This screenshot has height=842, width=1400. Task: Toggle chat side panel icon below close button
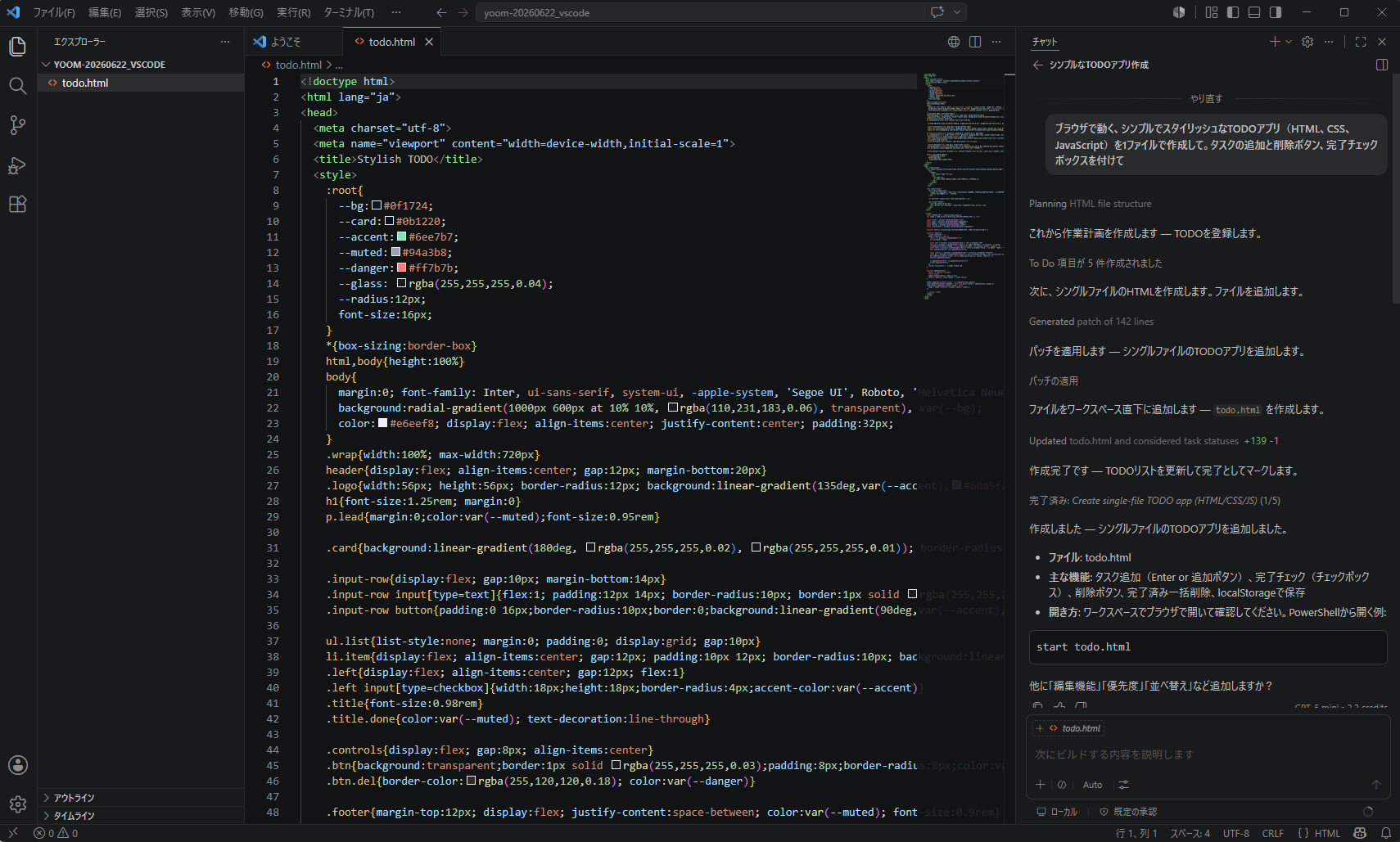1382,65
